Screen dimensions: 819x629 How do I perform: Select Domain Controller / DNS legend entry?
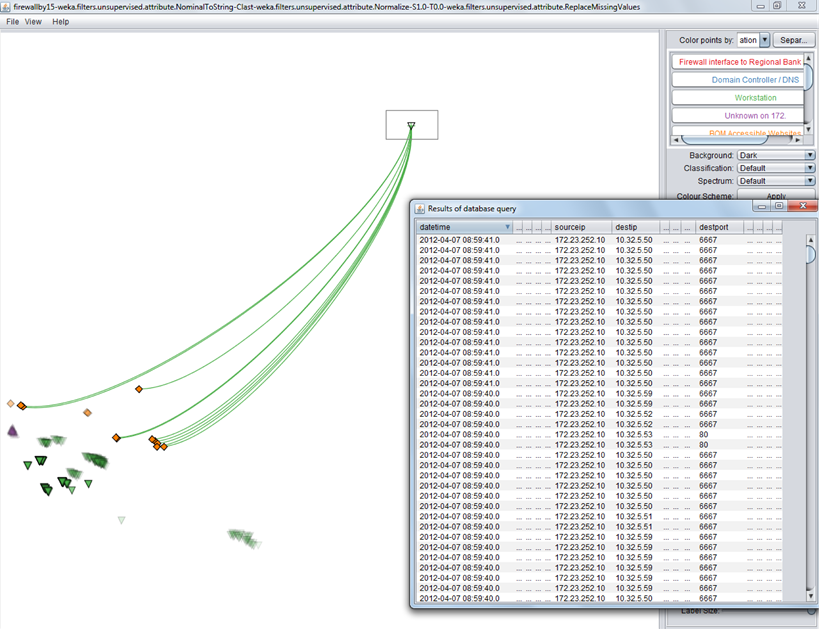739,80
